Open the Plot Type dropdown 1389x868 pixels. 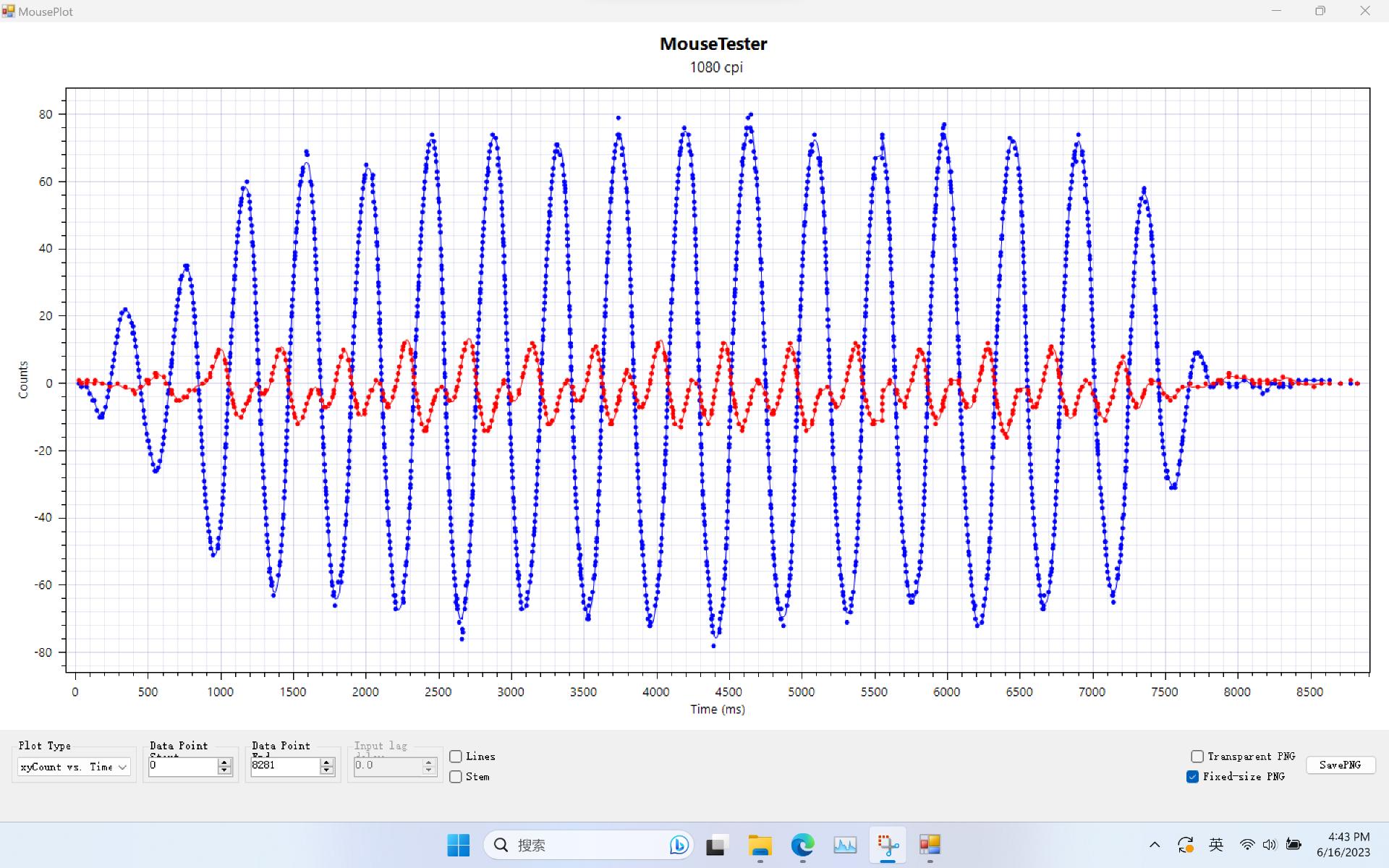tap(74, 767)
